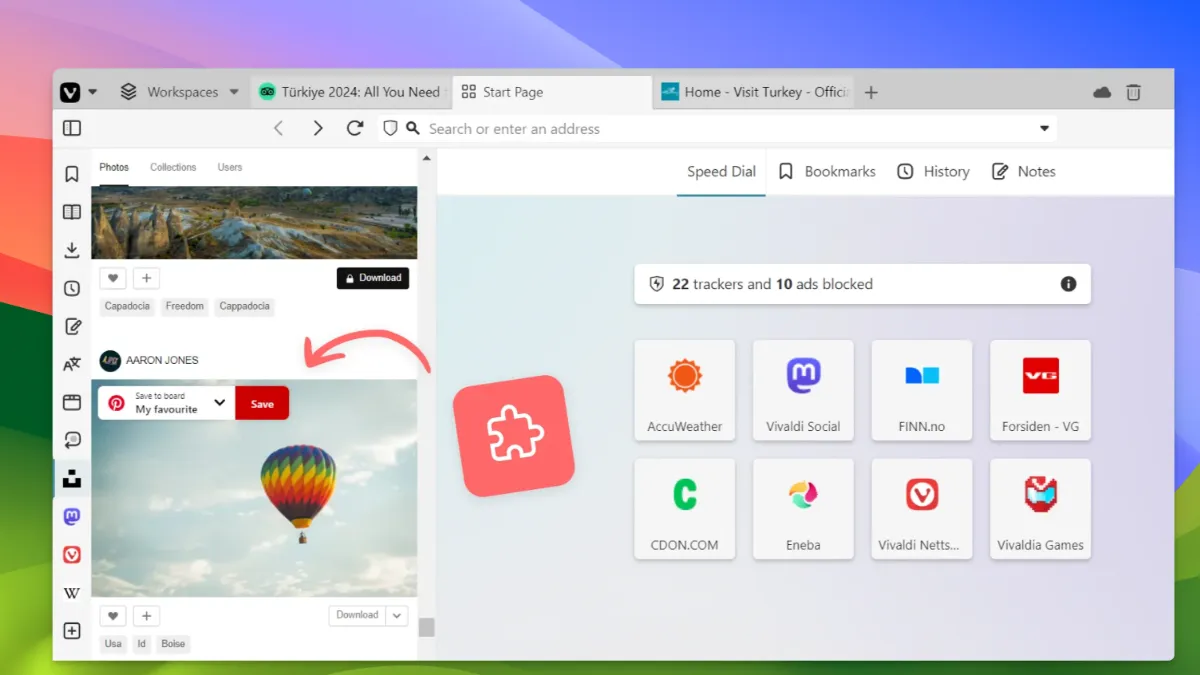Image resolution: width=1200 pixels, height=675 pixels.
Task: Go forward in history
Action: point(317,128)
